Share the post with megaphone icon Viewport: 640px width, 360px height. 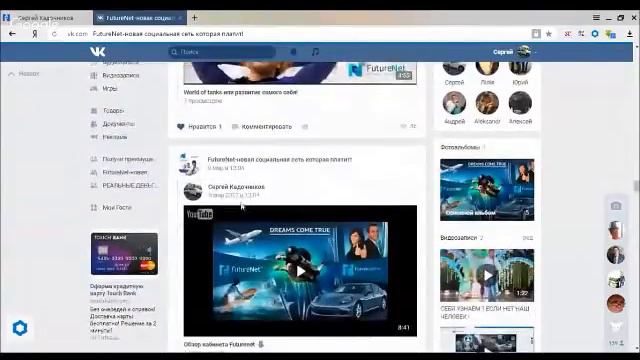pos(305,127)
